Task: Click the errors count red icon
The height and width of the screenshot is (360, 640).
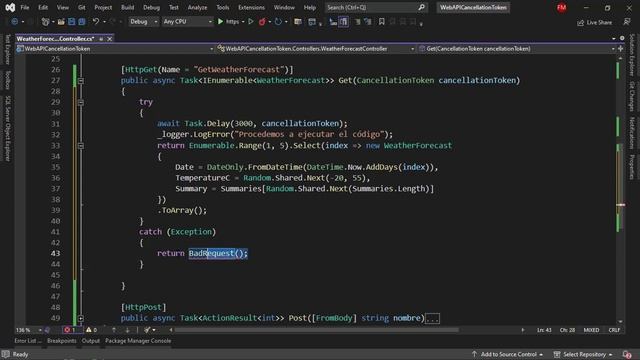Action: click(67, 330)
